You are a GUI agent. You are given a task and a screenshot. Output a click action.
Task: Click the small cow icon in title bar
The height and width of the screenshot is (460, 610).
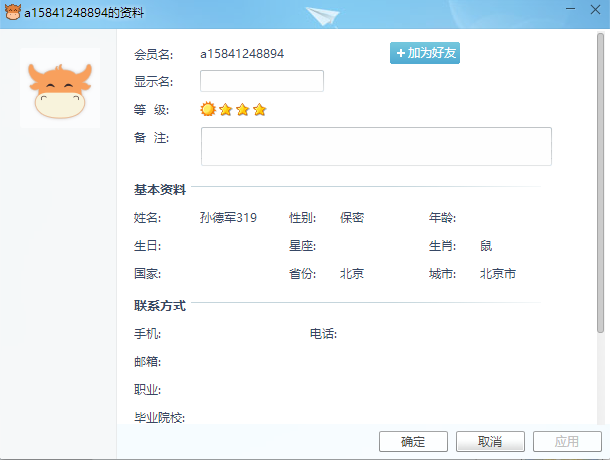tap(12, 12)
